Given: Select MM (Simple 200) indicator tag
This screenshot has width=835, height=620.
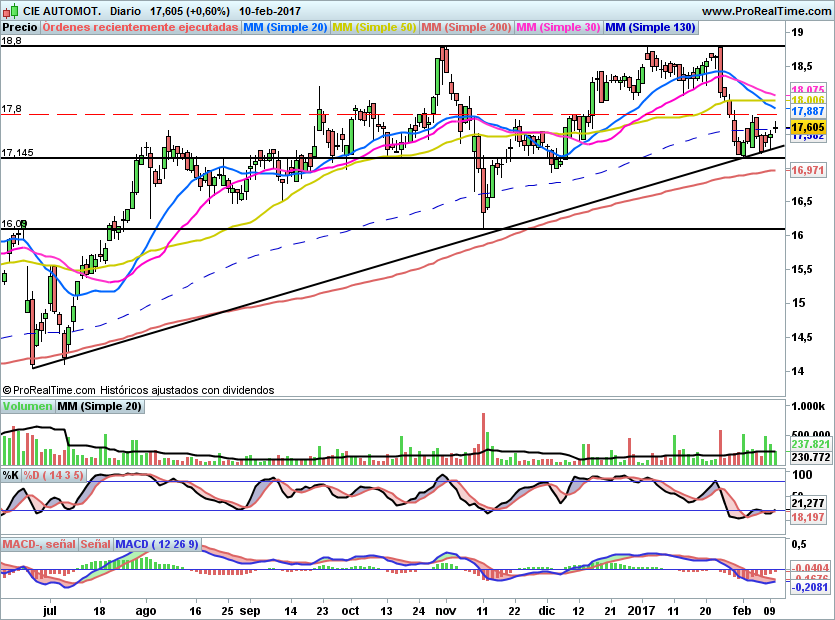Looking at the screenshot, I should point(466,27).
